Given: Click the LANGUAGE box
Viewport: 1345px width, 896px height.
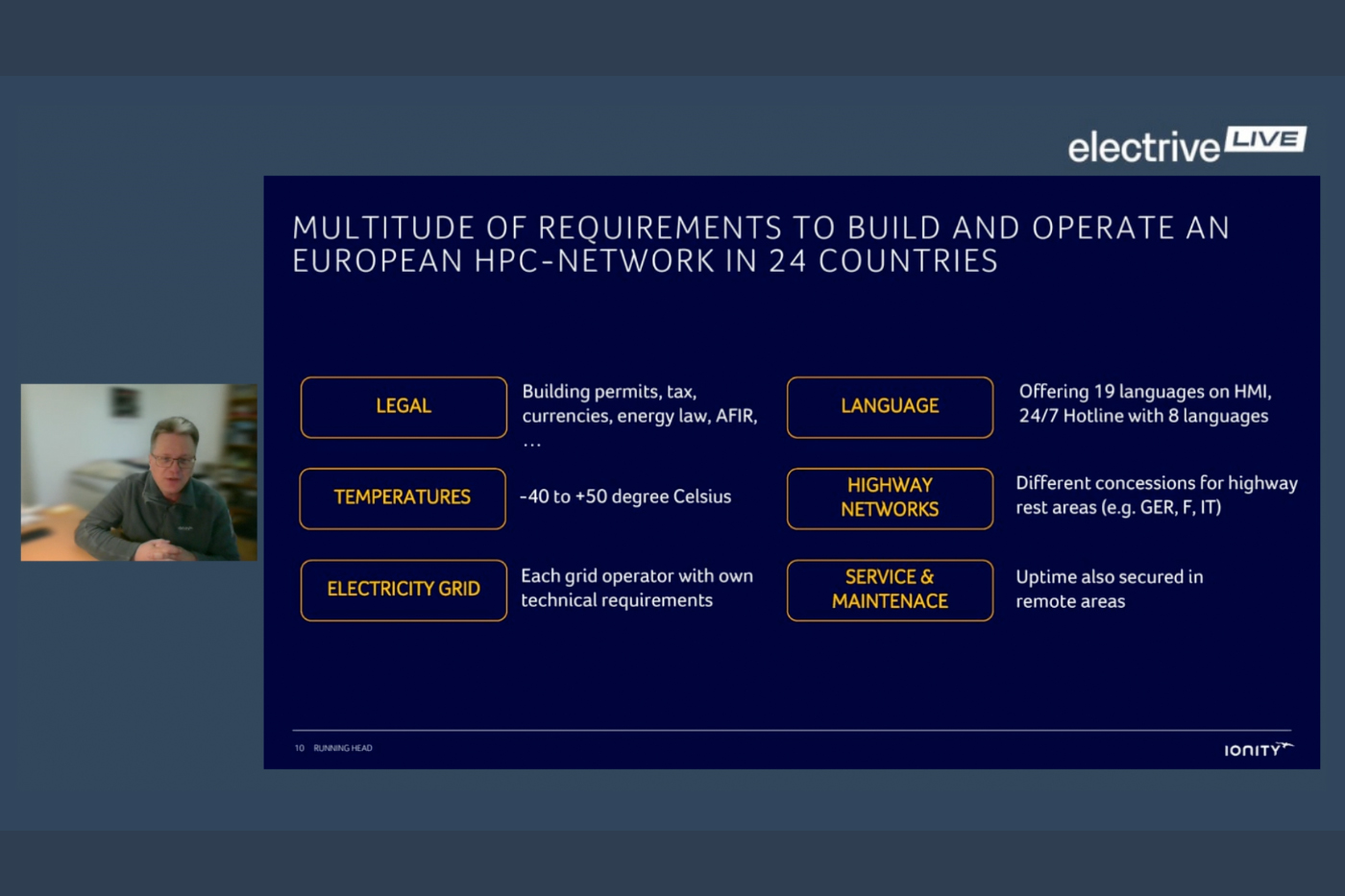Looking at the screenshot, I should click(890, 407).
